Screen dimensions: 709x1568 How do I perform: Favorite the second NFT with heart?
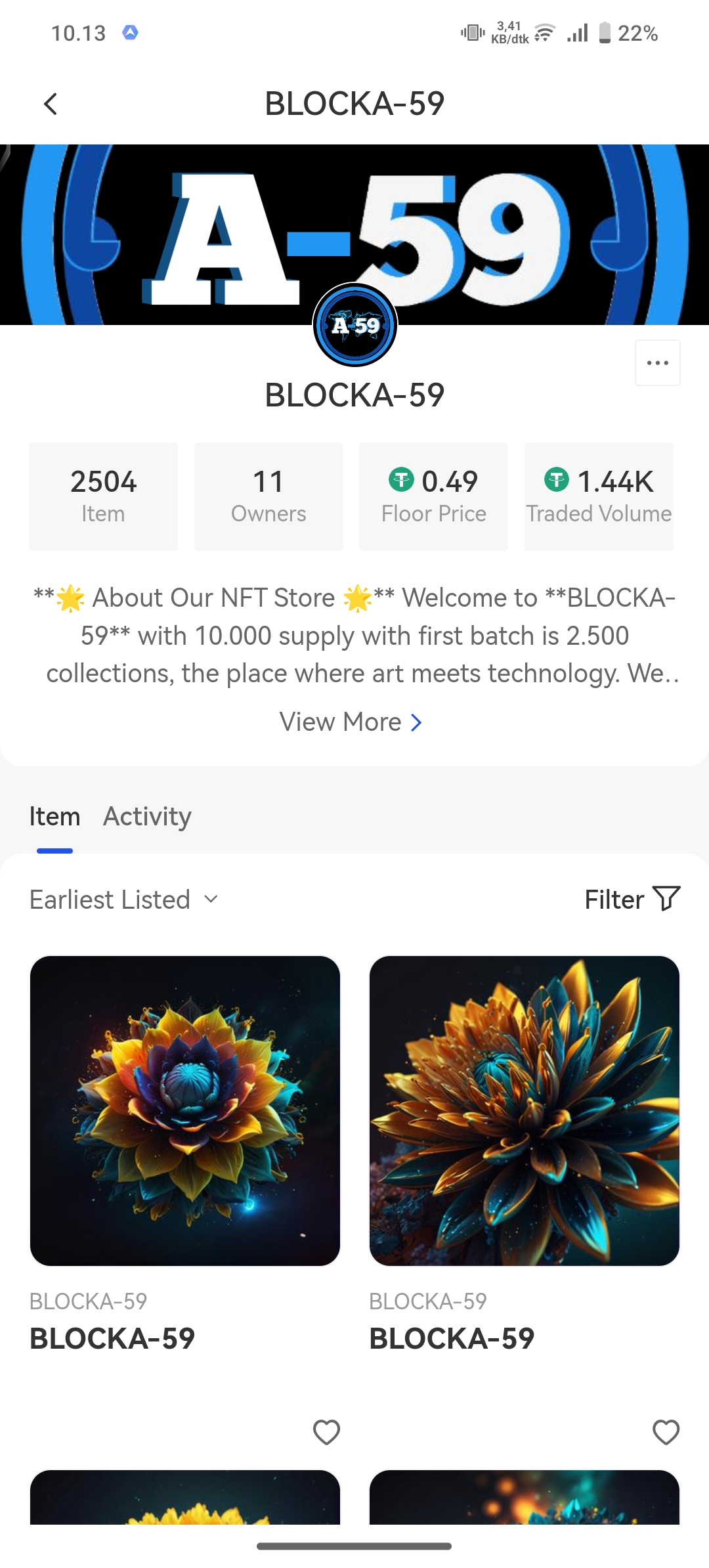[x=666, y=1432]
